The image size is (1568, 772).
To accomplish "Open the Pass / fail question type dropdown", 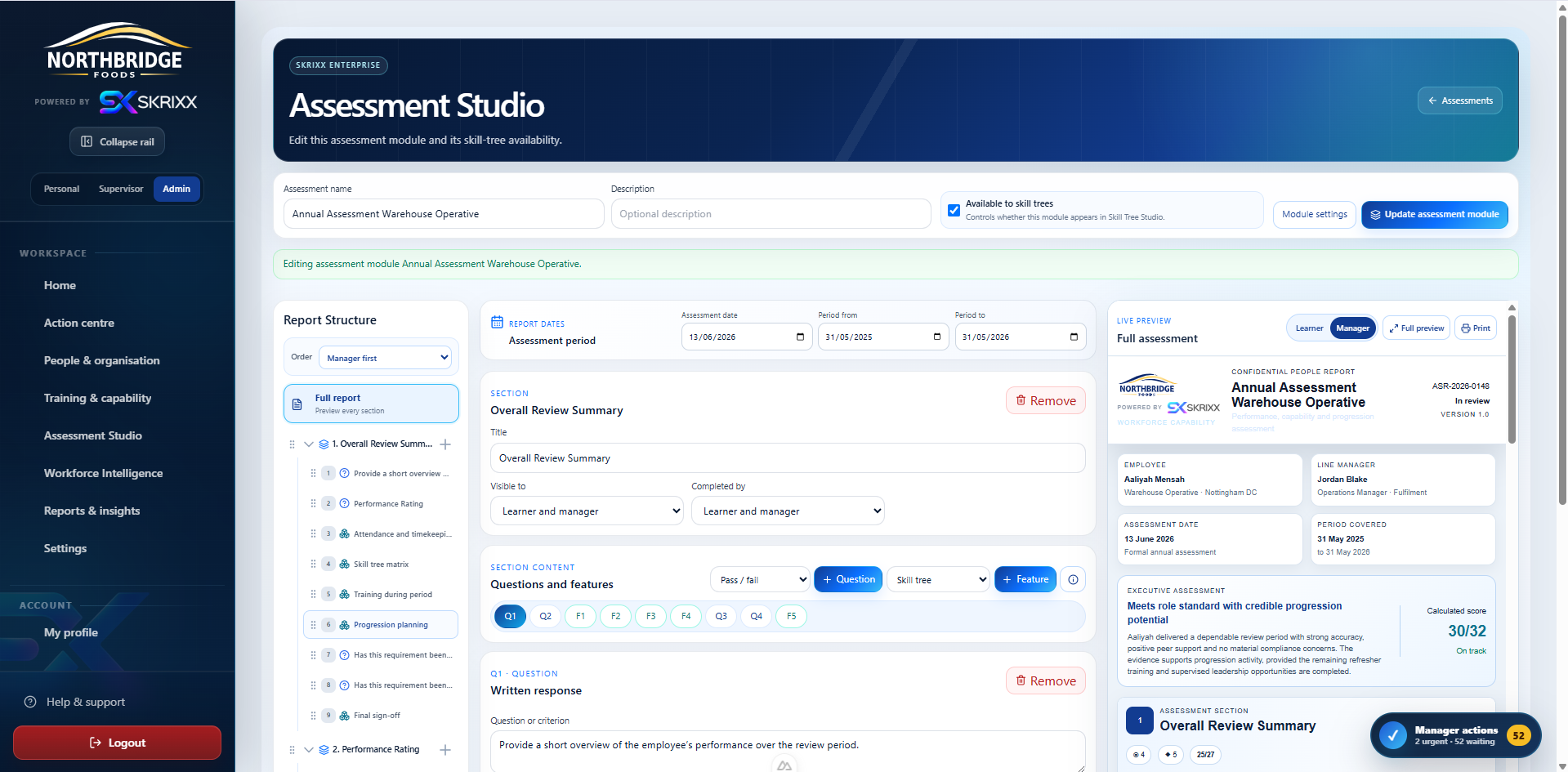I will click(760, 579).
